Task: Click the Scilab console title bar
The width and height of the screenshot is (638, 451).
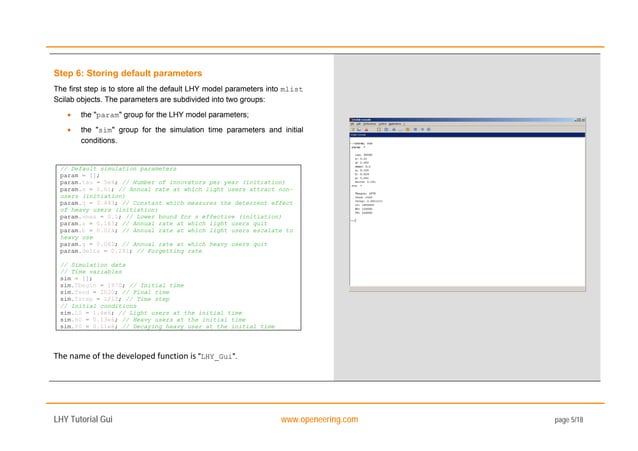Action: pyautogui.click(x=467, y=120)
